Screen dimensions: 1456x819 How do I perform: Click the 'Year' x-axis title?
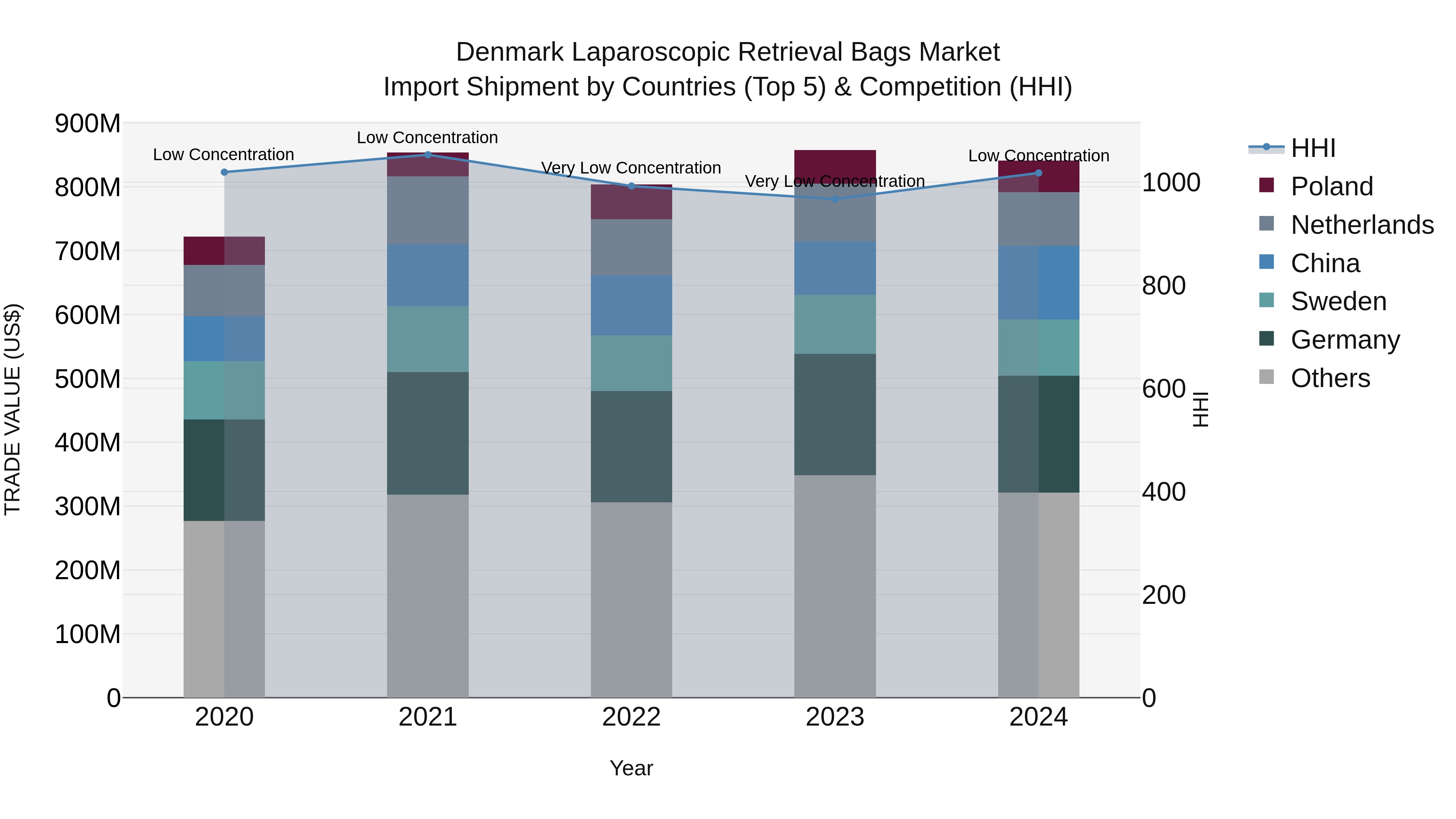tap(631, 768)
